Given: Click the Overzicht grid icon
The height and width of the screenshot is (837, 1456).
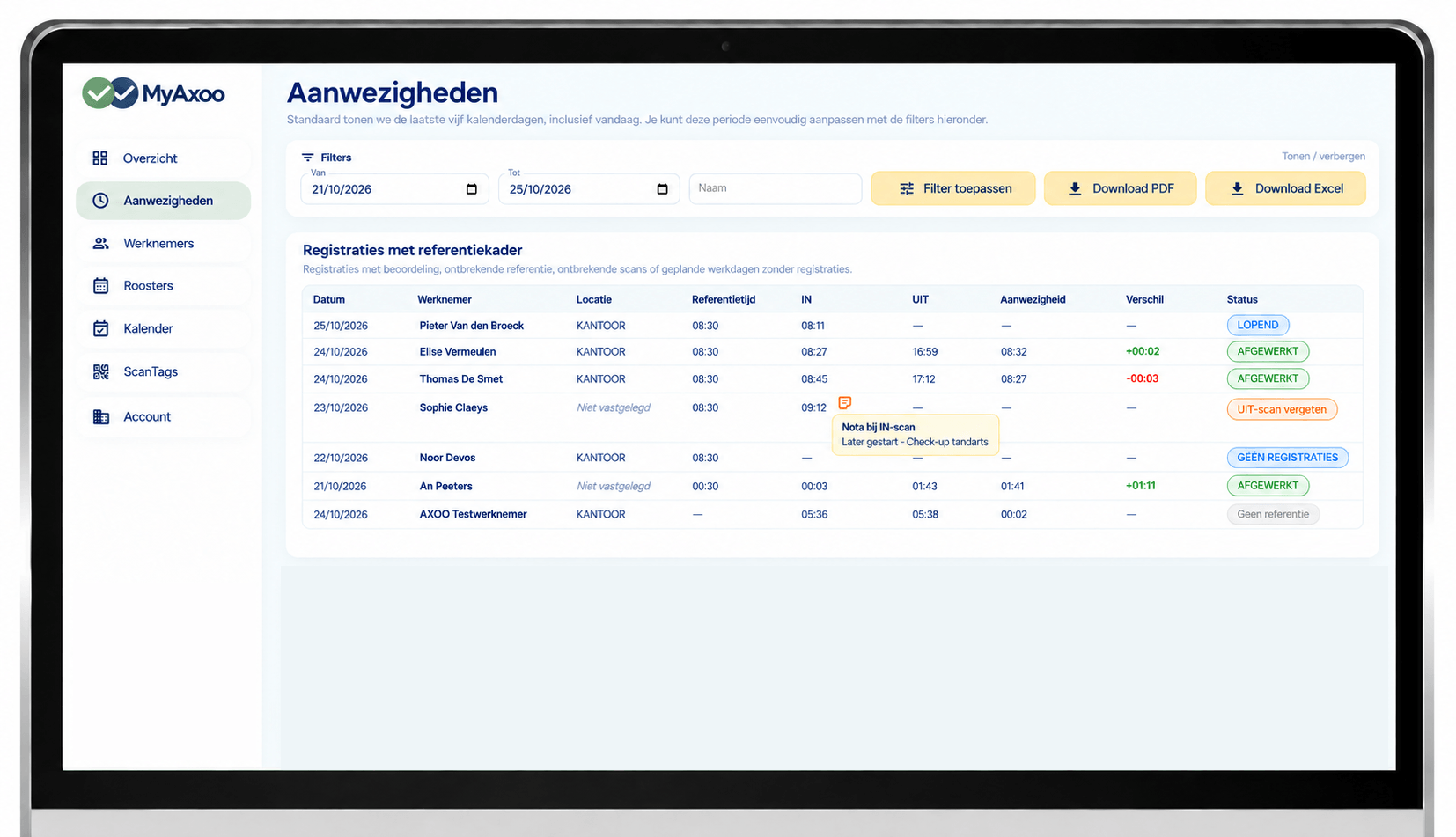Looking at the screenshot, I should tap(100, 158).
